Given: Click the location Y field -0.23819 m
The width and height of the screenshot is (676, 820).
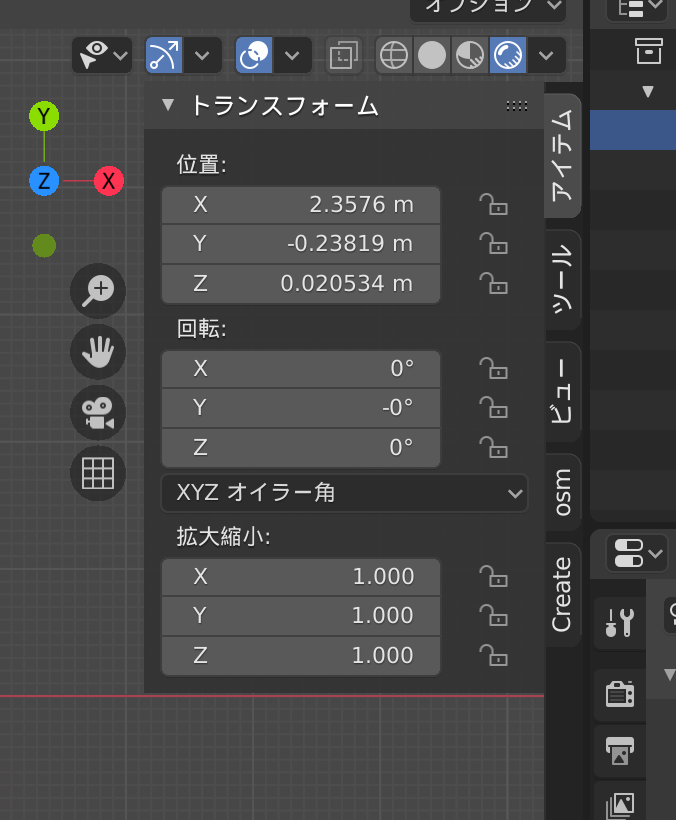Looking at the screenshot, I should 301,244.
